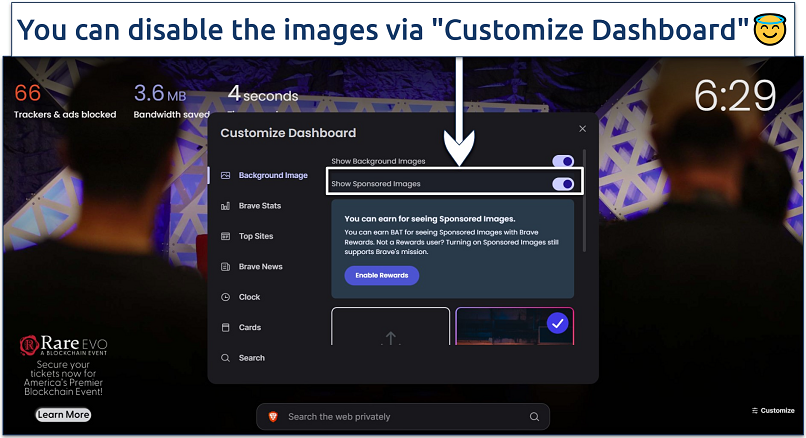
Task: Open the Customize button at bottom right
Action: coord(772,410)
